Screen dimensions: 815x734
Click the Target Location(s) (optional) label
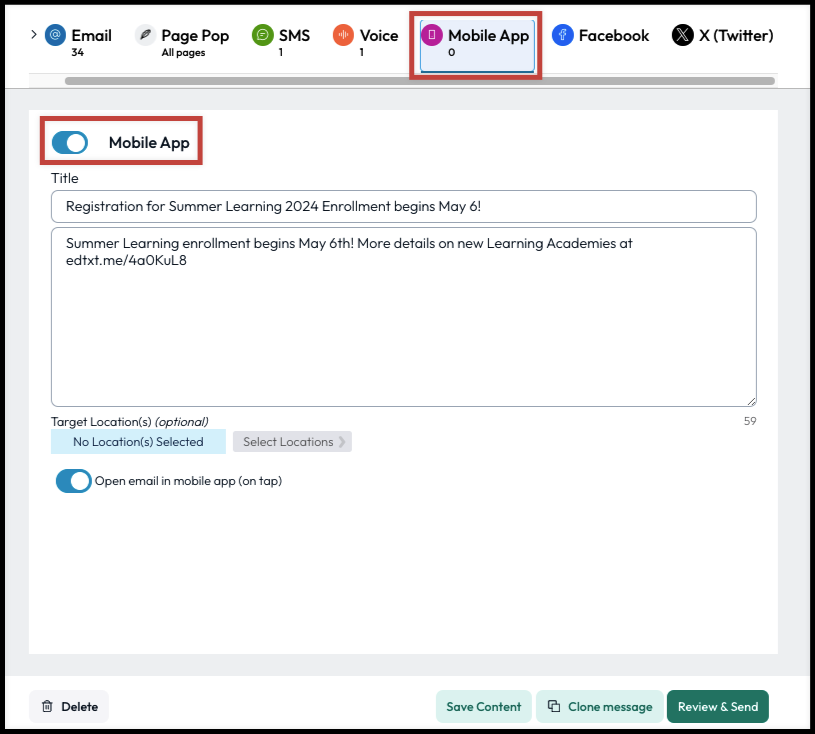tap(129, 422)
